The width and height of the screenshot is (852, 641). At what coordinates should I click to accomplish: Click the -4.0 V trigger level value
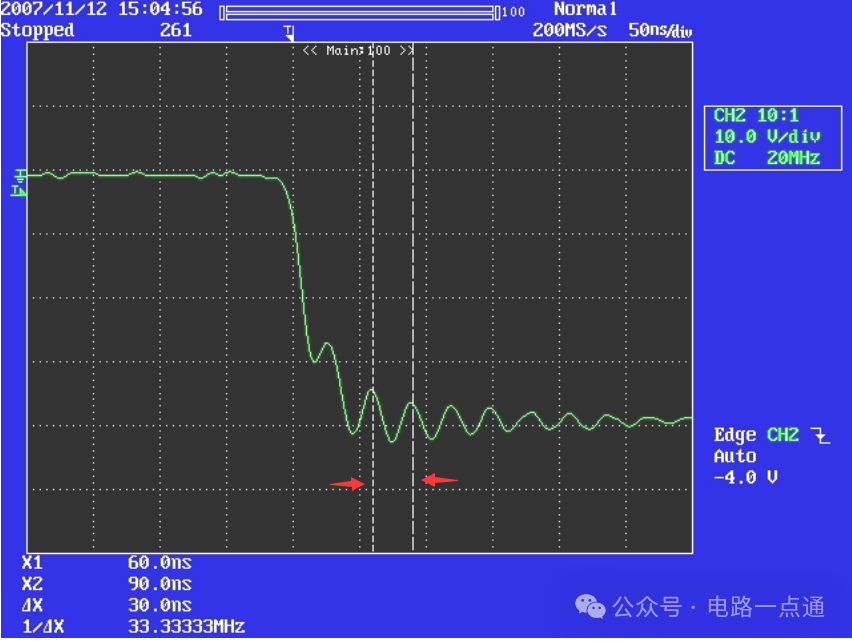tap(746, 477)
